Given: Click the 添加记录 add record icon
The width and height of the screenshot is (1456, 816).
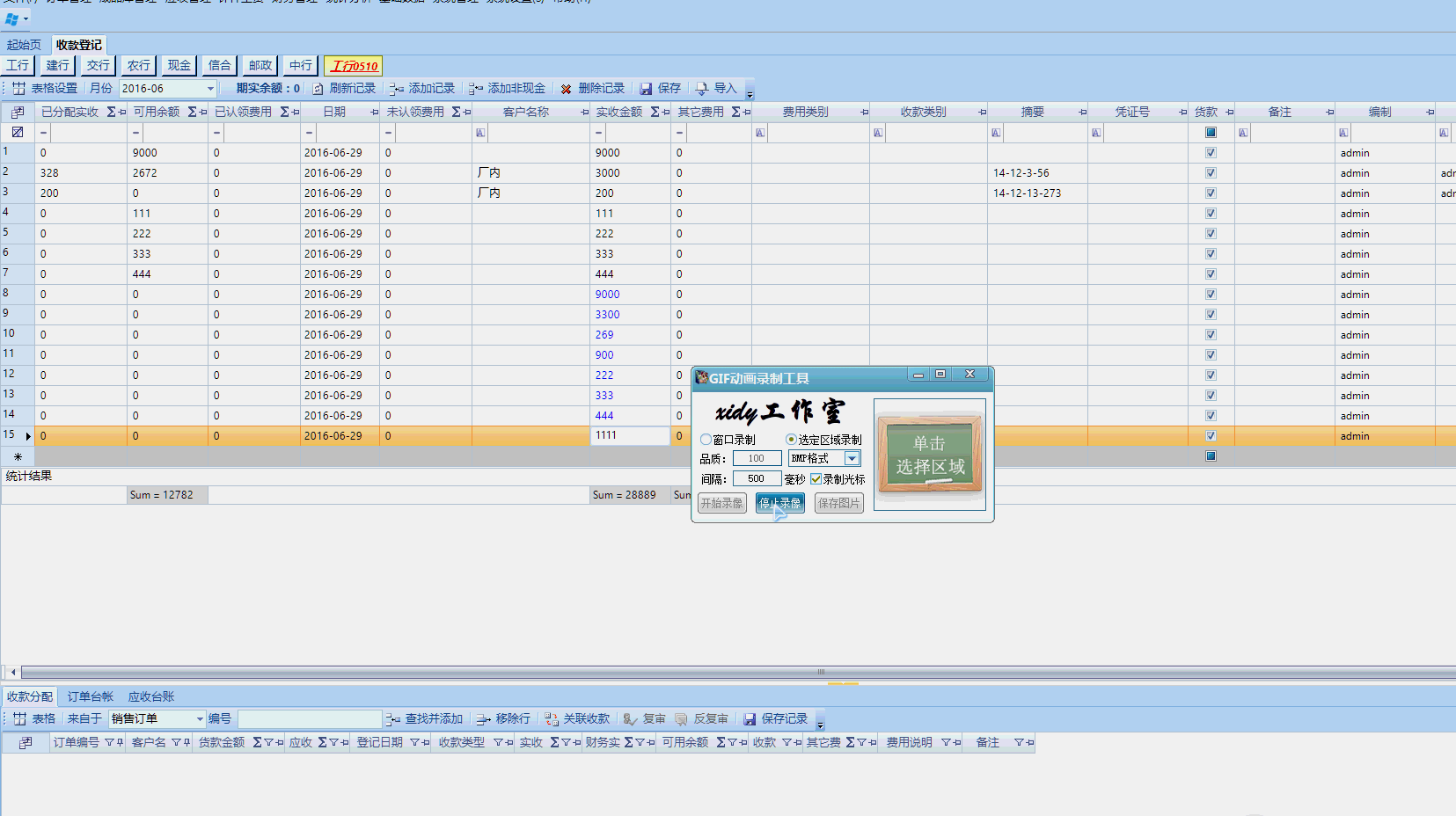Looking at the screenshot, I should click(397, 89).
